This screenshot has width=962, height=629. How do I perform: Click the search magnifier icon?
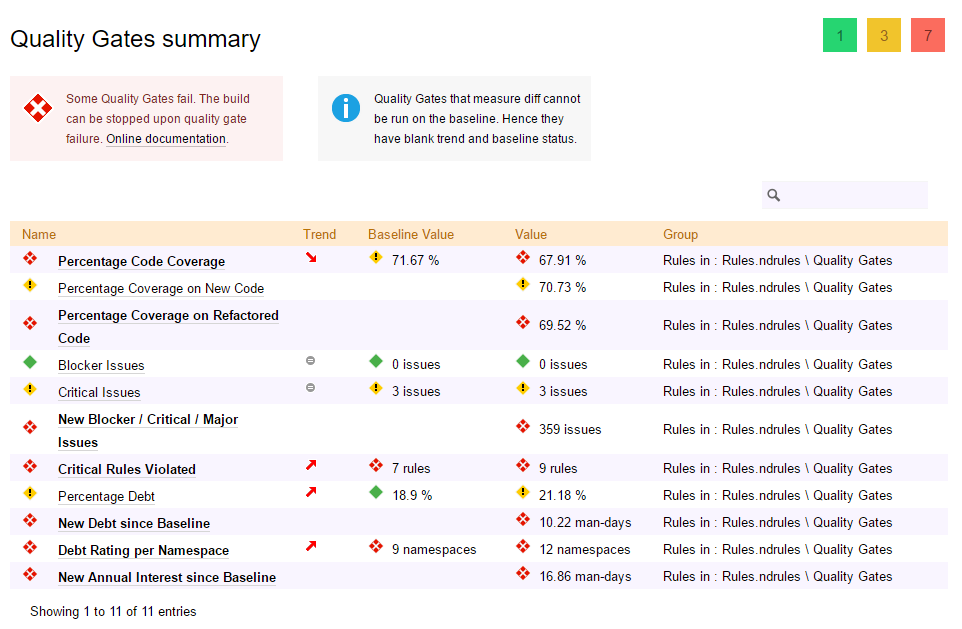[774, 195]
